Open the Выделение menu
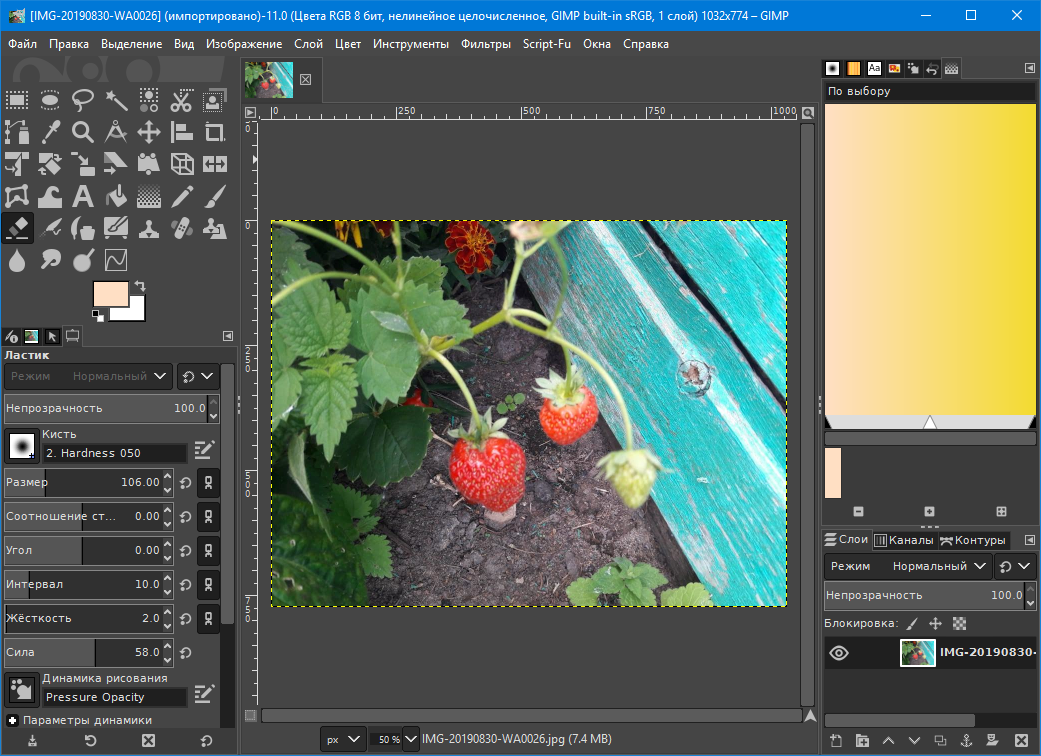The image size is (1041, 756). pyautogui.click(x=131, y=44)
